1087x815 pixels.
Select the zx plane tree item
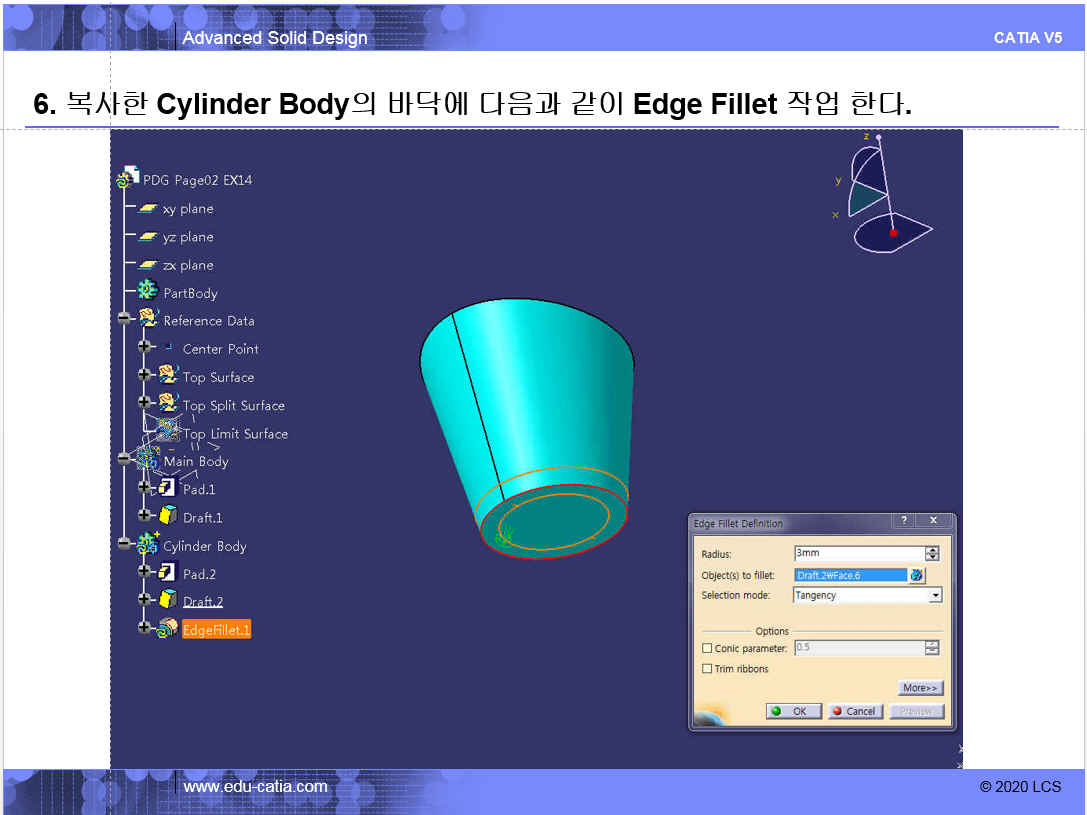tap(188, 265)
